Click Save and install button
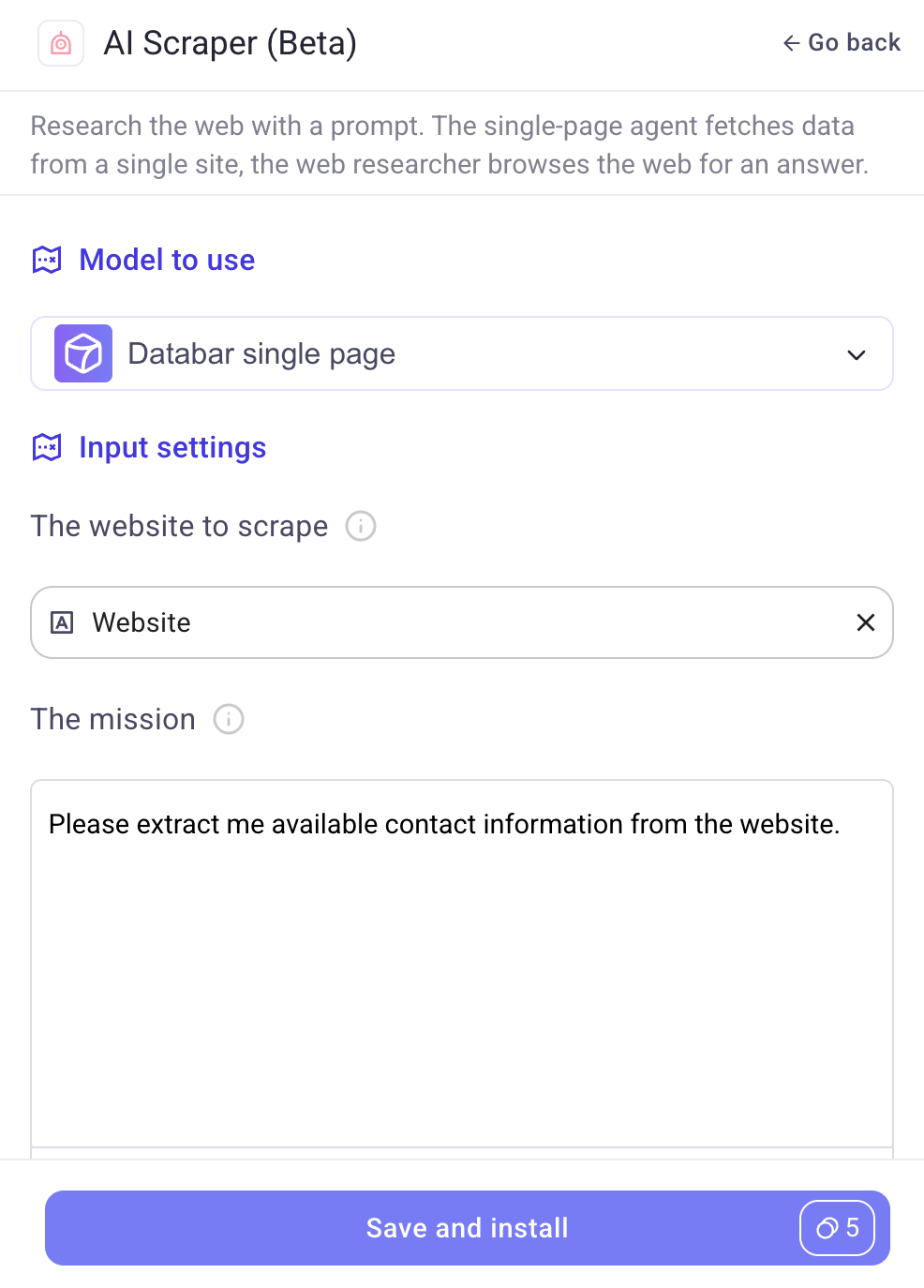 pos(468,1228)
